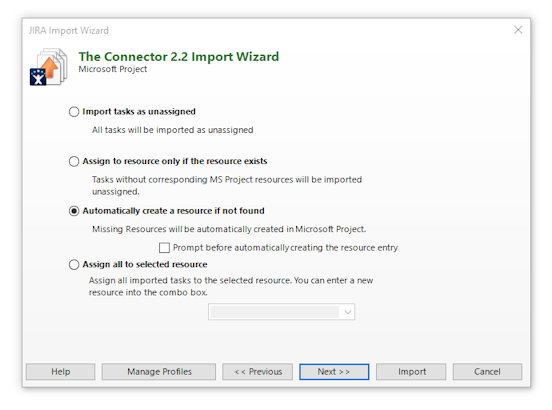552x410 pixels.
Task: Click the 'Assign all to selected resource' label
Action: point(145,264)
